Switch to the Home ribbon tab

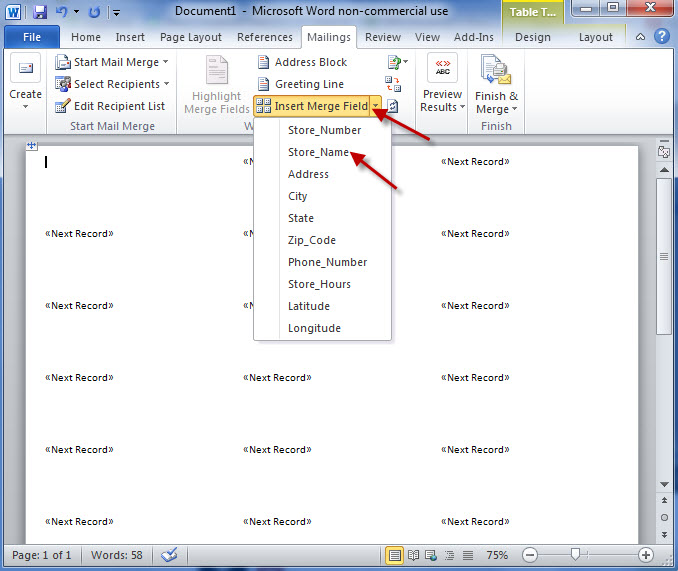point(86,38)
